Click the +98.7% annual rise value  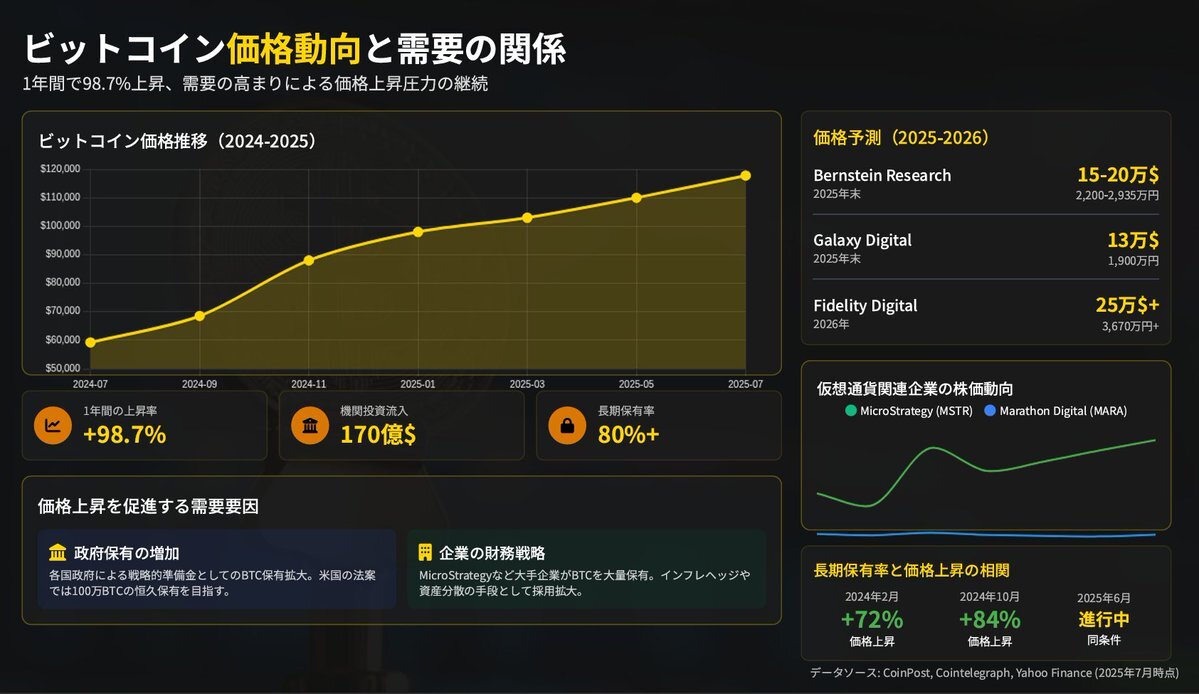(x=125, y=434)
